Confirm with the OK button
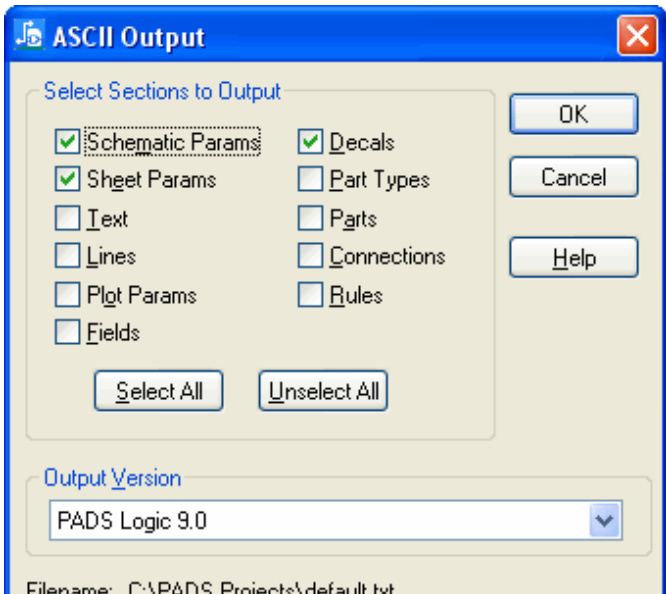Image resolution: width=666 pixels, height=594 pixels. click(x=573, y=114)
